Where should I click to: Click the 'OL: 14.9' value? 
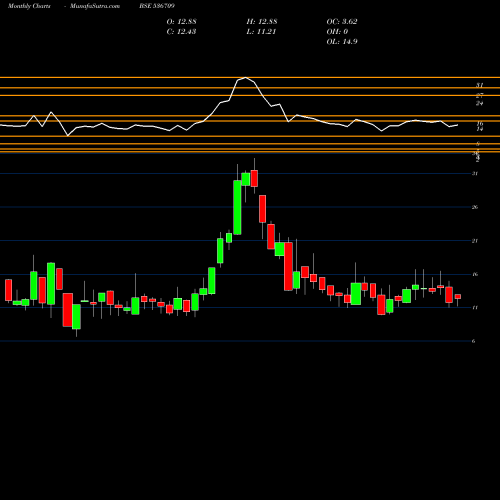[342, 42]
